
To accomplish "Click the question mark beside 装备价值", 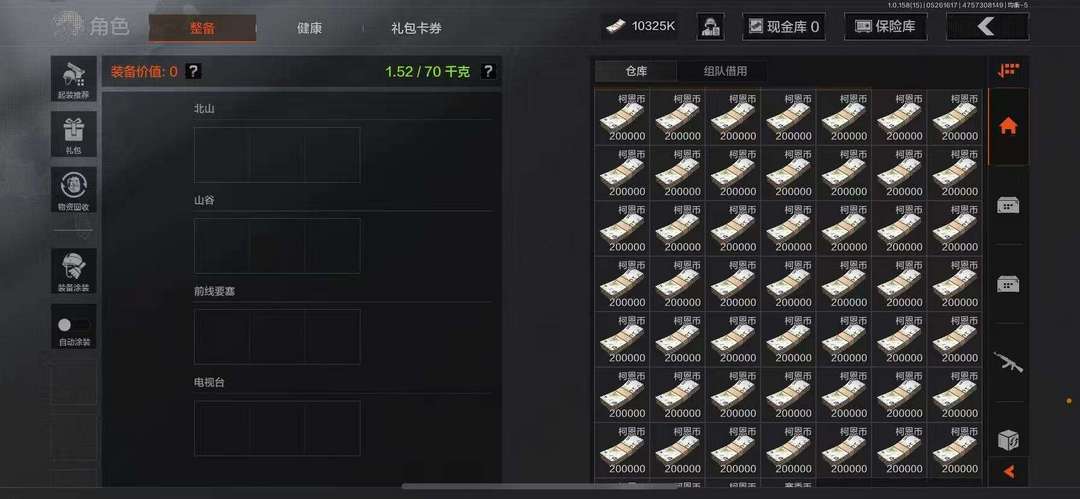I will point(194,71).
